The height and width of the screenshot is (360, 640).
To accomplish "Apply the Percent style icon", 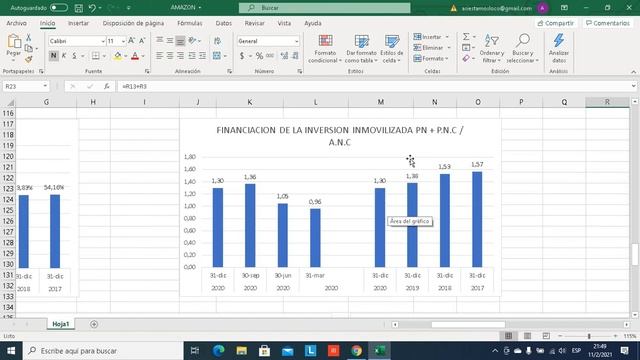I will tap(259, 56).
